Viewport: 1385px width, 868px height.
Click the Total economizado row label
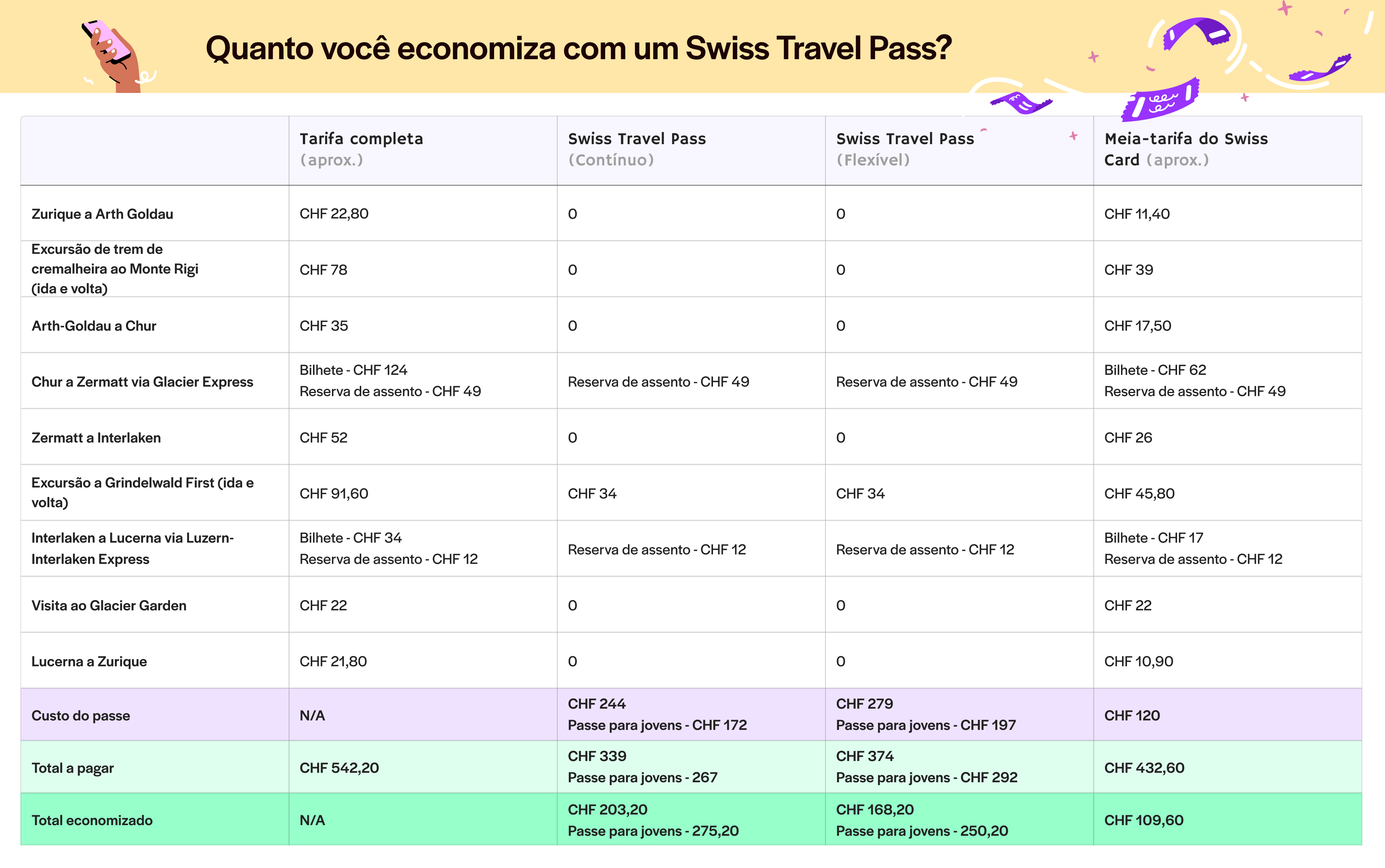tap(92, 820)
